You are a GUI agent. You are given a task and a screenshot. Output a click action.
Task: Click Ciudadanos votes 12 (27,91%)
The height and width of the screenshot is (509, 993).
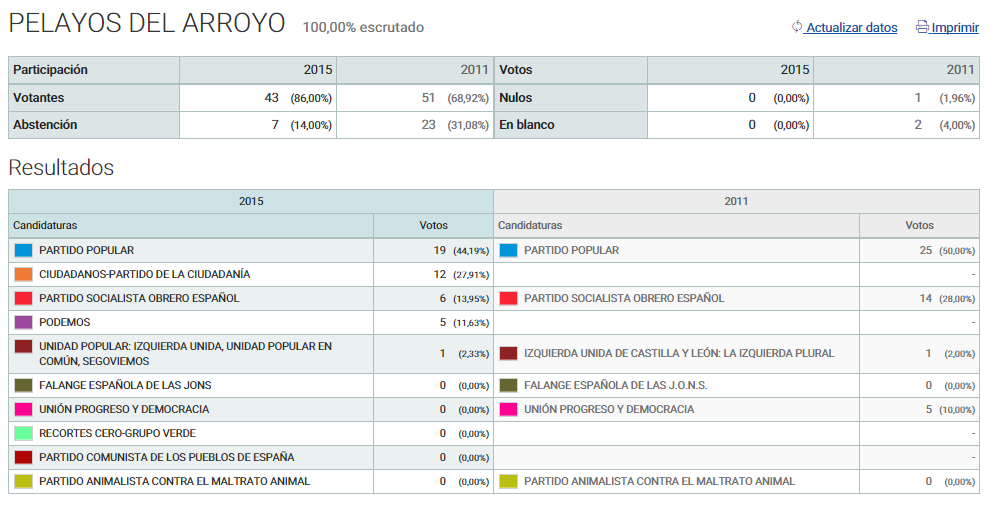tap(461, 275)
